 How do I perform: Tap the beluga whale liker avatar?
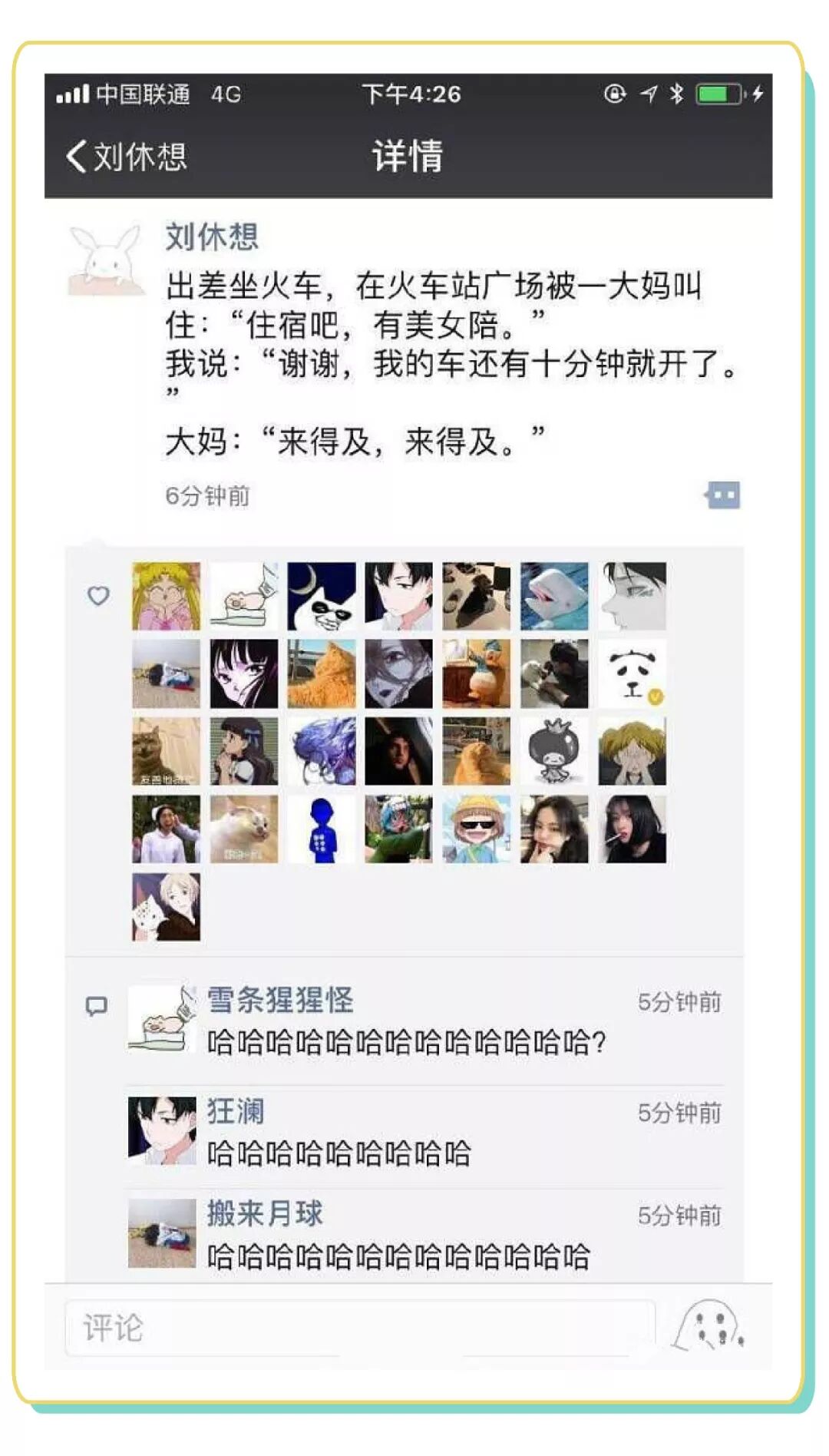554,596
